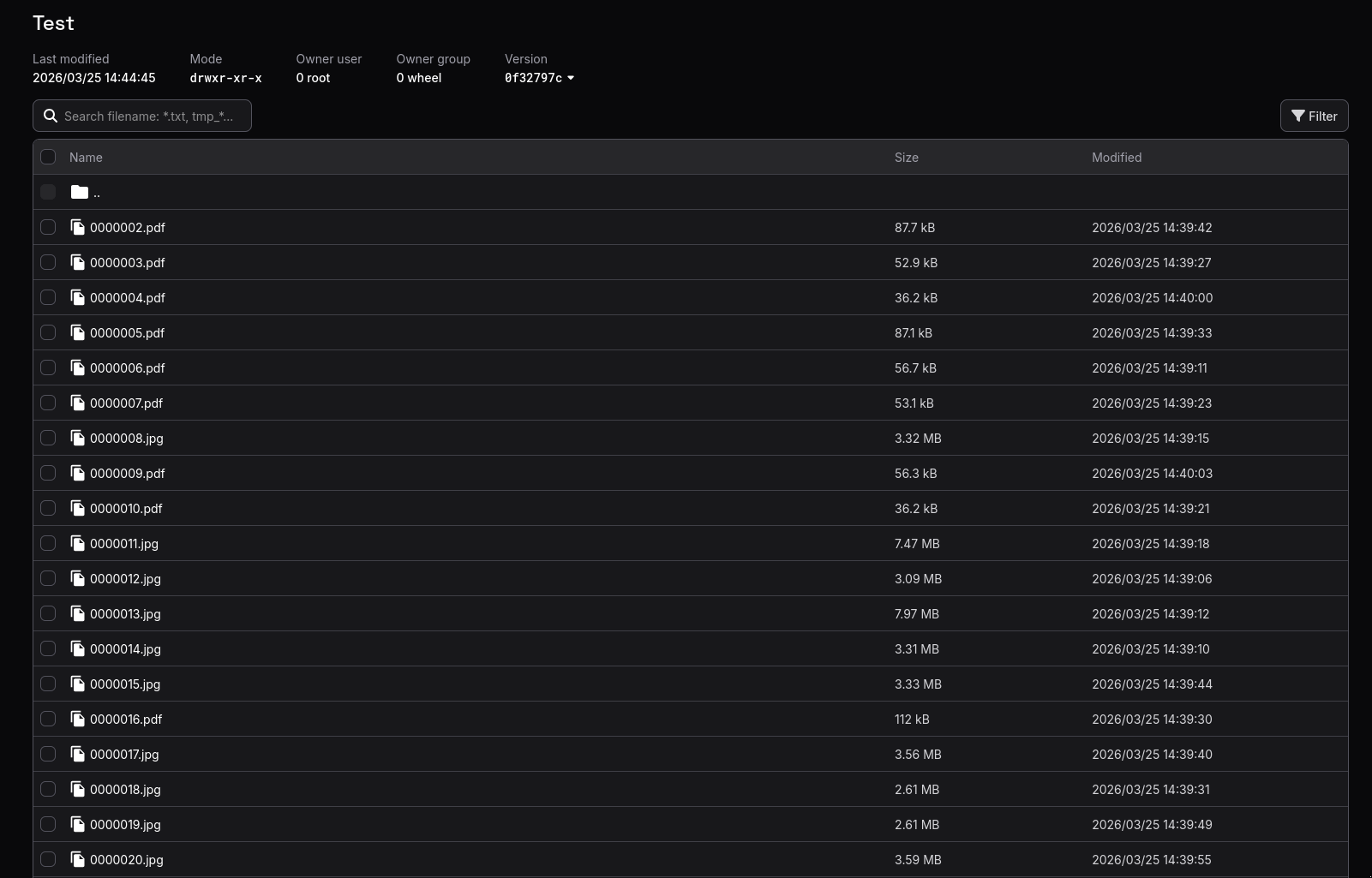Tick the checkbox for 0000019.jpg
The width and height of the screenshot is (1372, 878).
click(x=48, y=824)
